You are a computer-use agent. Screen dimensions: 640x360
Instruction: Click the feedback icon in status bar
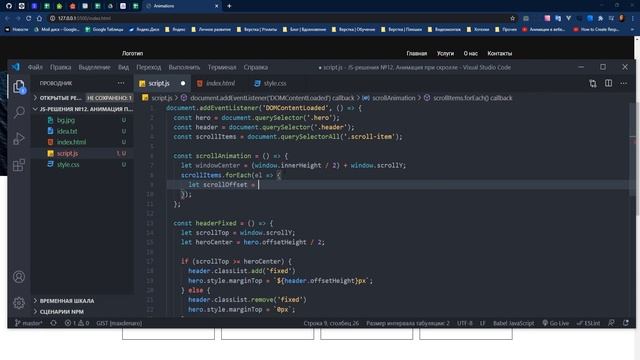pos(611,323)
